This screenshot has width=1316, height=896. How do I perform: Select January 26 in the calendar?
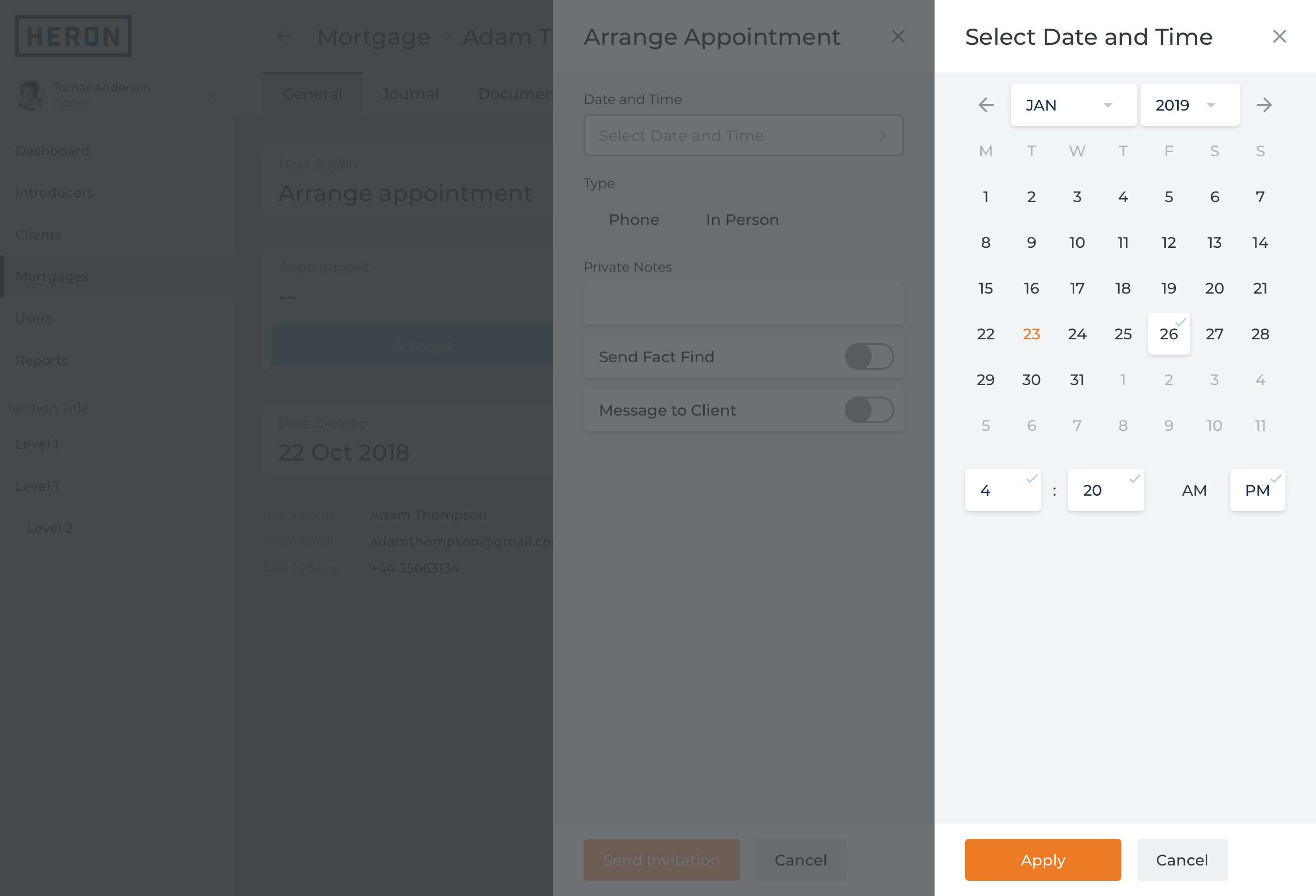click(x=1168, y=334)
